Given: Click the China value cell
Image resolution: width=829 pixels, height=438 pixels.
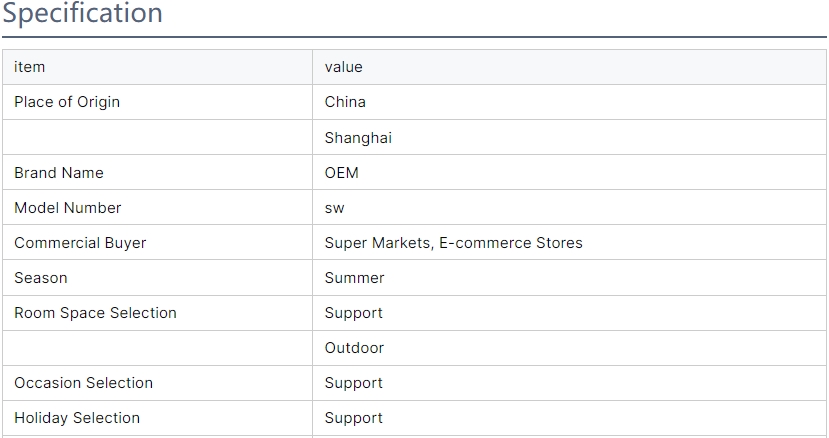Looking at the screenshot, I should click(345, 102).
